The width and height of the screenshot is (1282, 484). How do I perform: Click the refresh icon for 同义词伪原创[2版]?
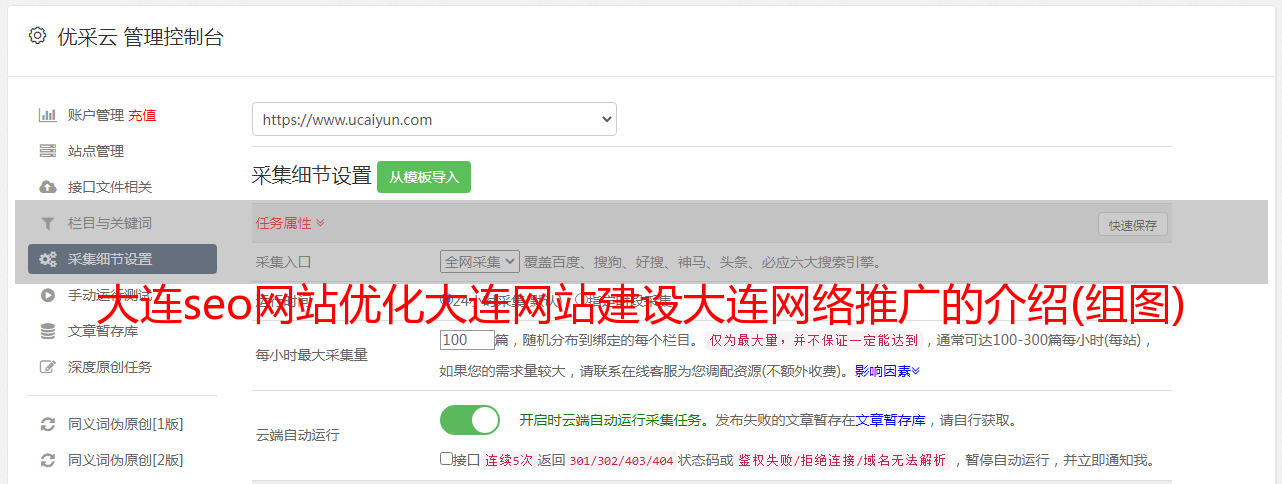(47, 460)
